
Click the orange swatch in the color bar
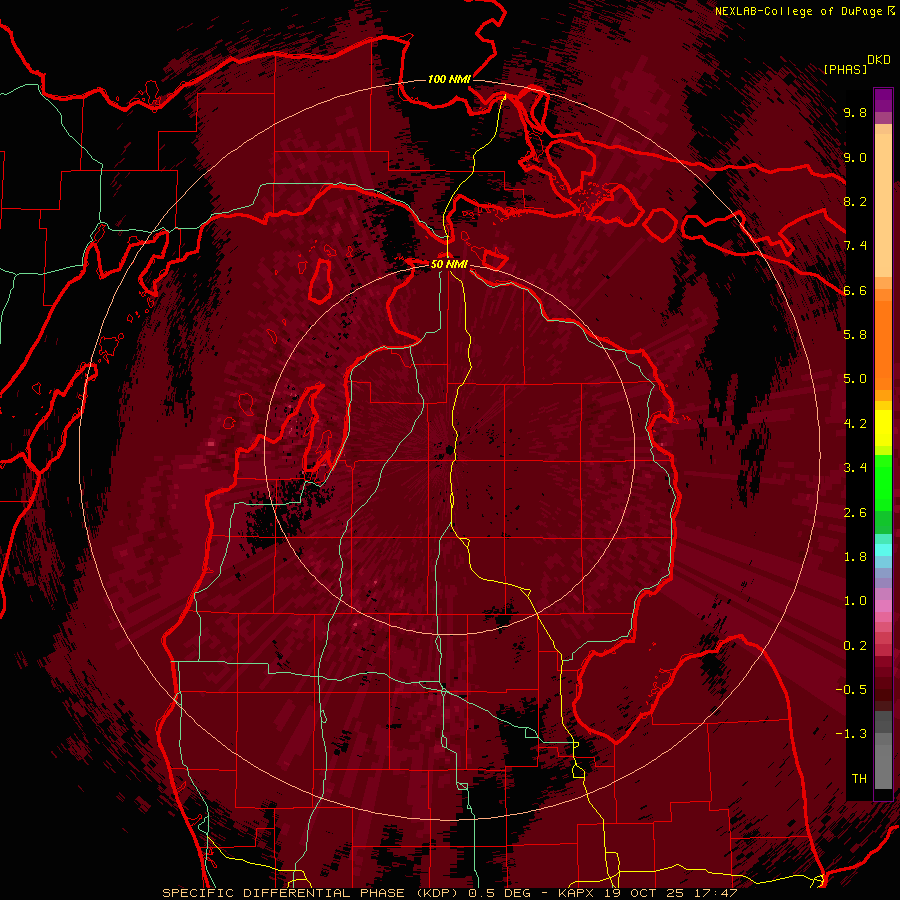click(x=883, y=344)
